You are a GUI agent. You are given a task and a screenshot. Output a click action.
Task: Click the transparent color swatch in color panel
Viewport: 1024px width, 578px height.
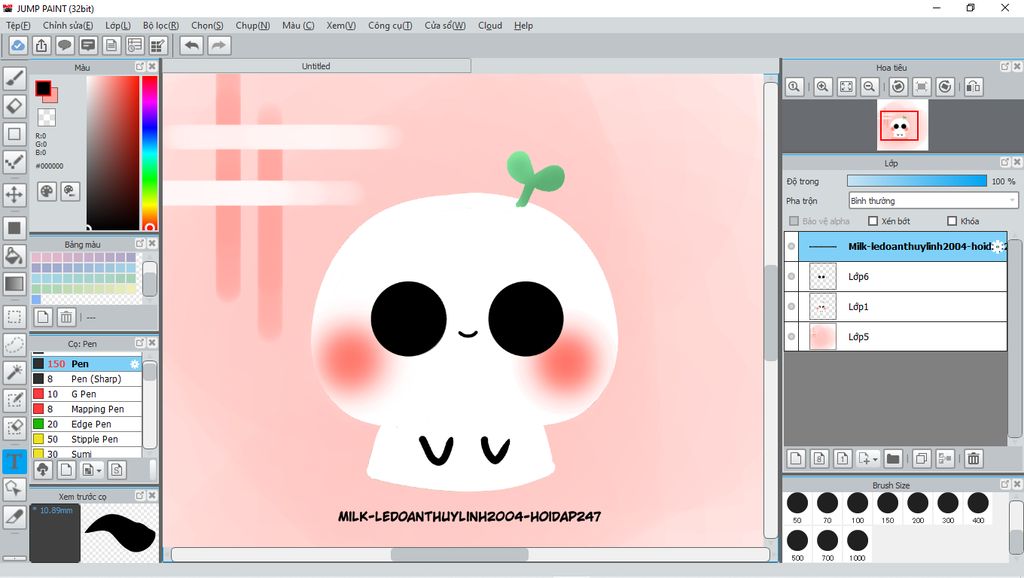pos(46,117)
